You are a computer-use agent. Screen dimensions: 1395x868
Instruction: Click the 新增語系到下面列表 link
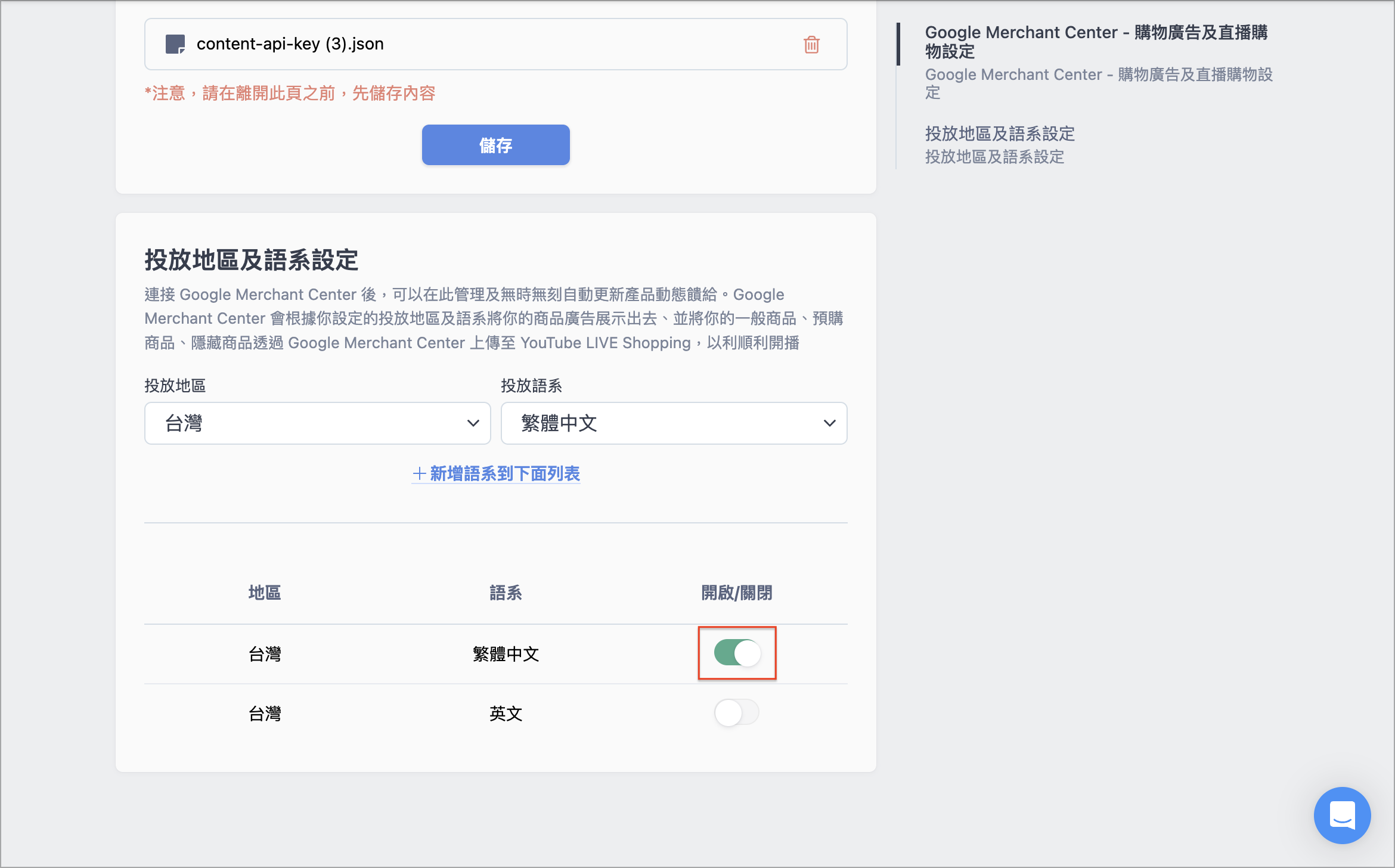[495, 474]
